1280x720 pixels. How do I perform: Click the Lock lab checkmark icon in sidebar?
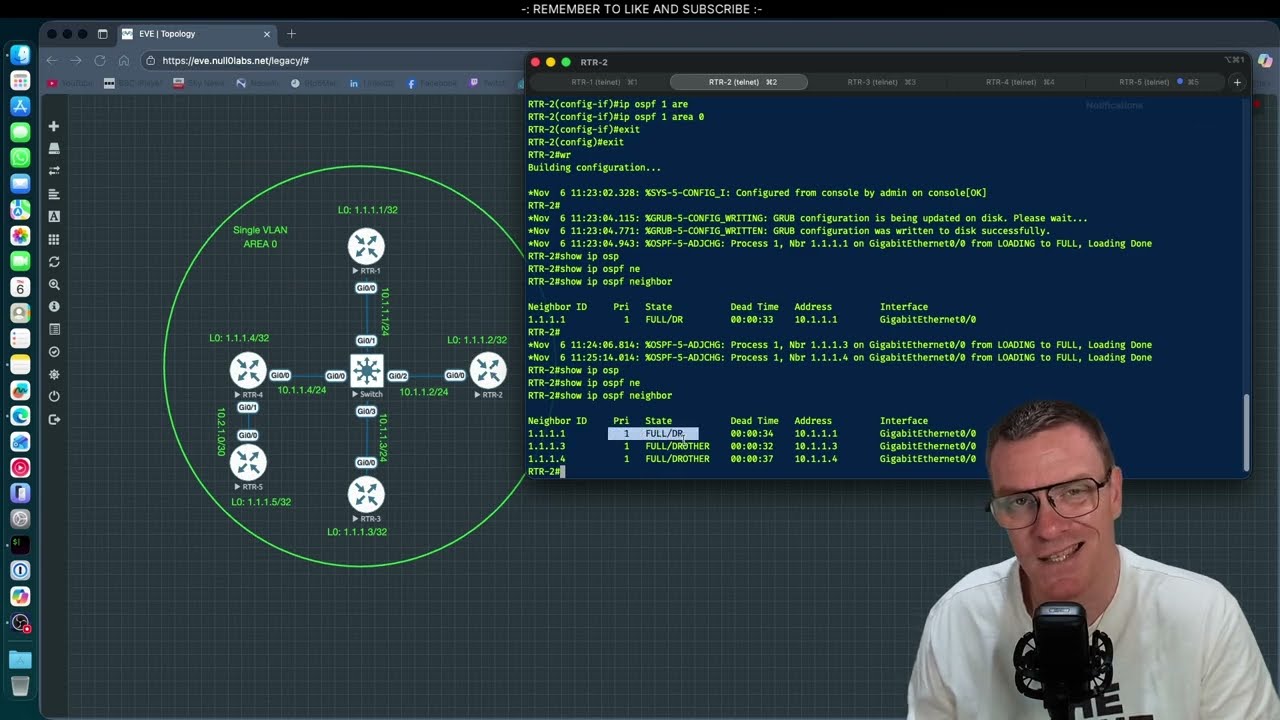pyautogui.click(x=54, y=352)
